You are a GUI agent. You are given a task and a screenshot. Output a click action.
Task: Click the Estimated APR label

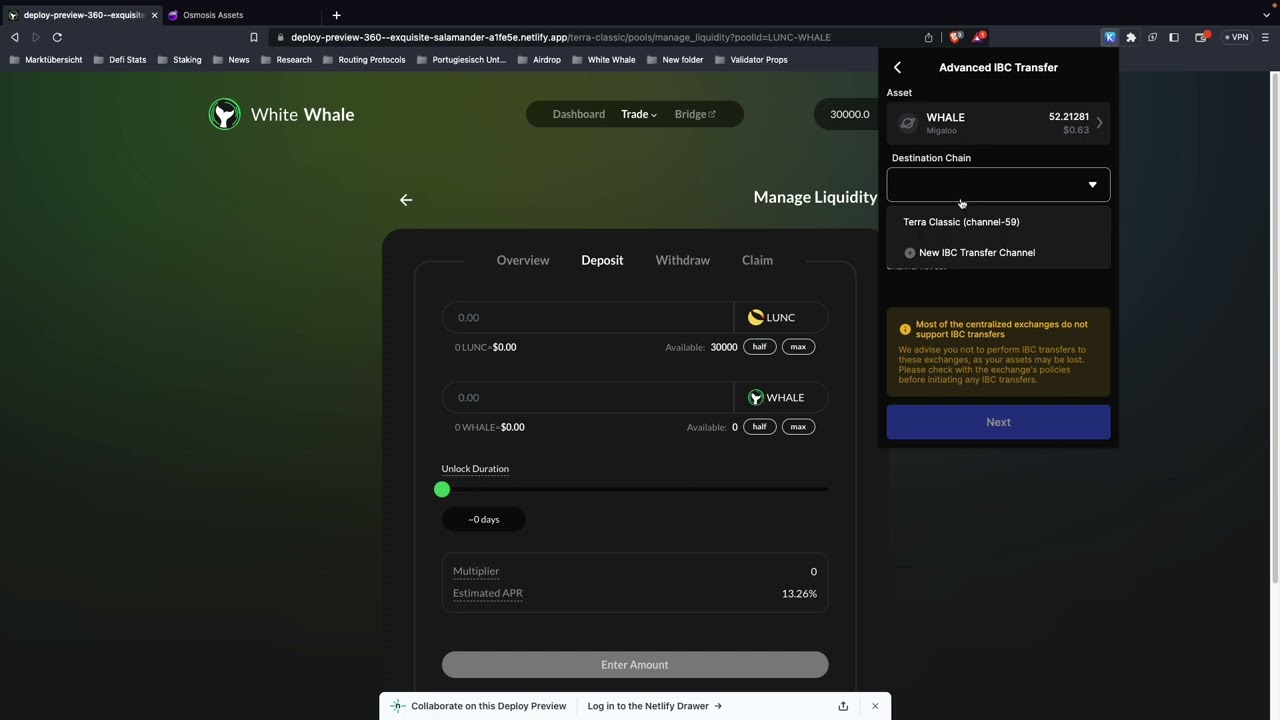488,593
